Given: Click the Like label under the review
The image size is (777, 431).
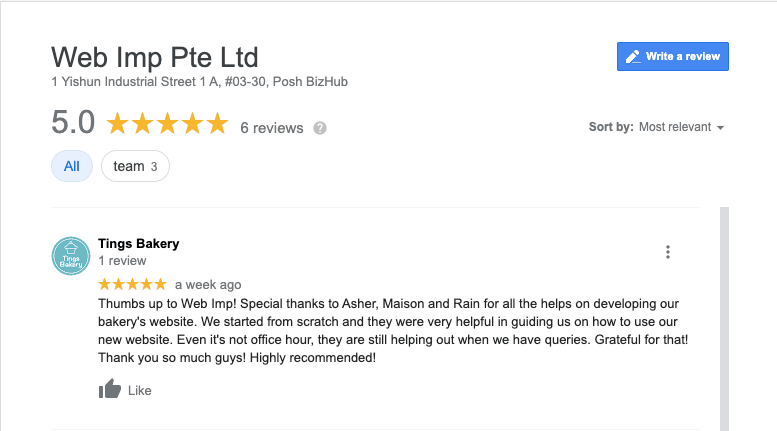Looking at the screenshot, I should (x=140, y=391).
